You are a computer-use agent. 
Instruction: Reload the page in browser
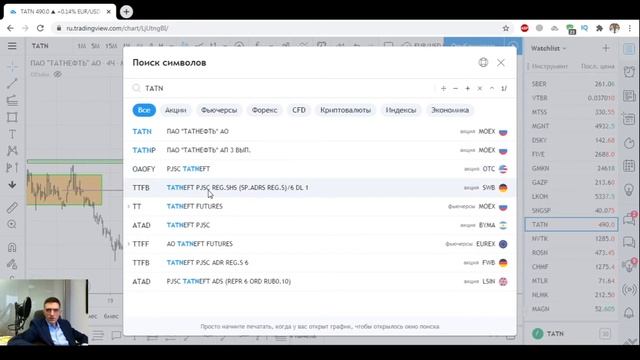(40, 28)
